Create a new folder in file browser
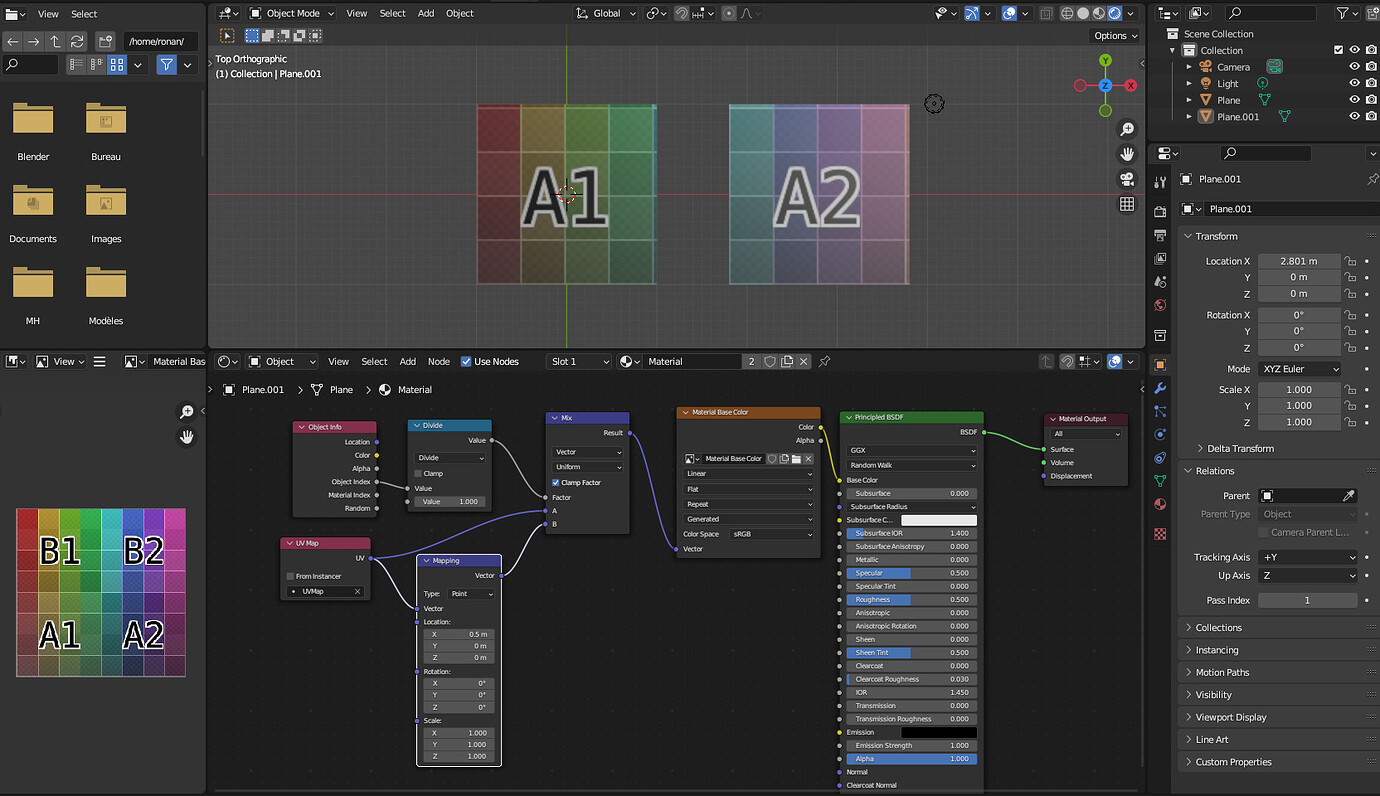Image resolution: width=1380 pixels, height=796 pixels. [x=105, y=41]
